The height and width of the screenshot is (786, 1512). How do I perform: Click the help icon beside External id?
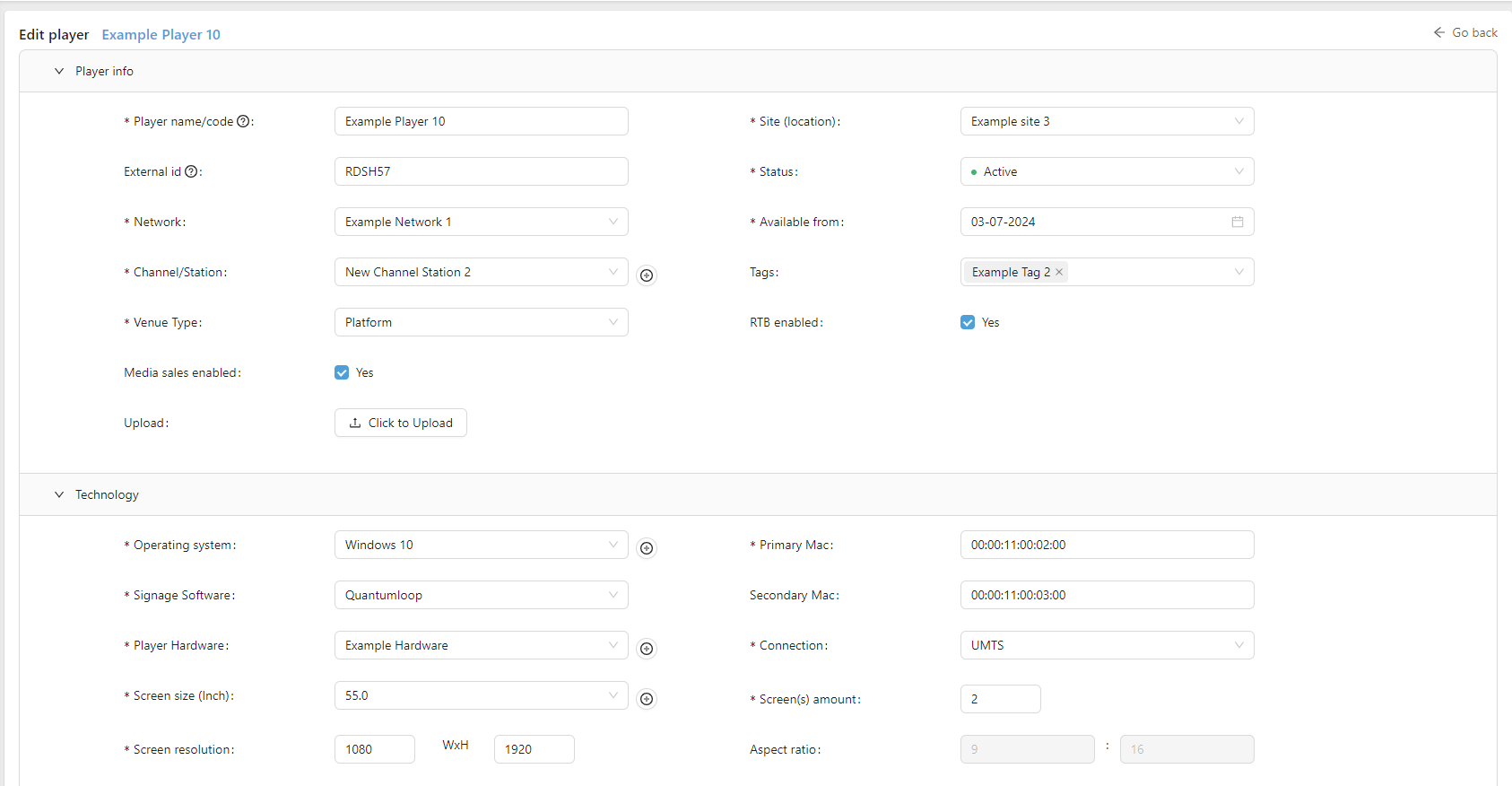[x=191, y=171]
